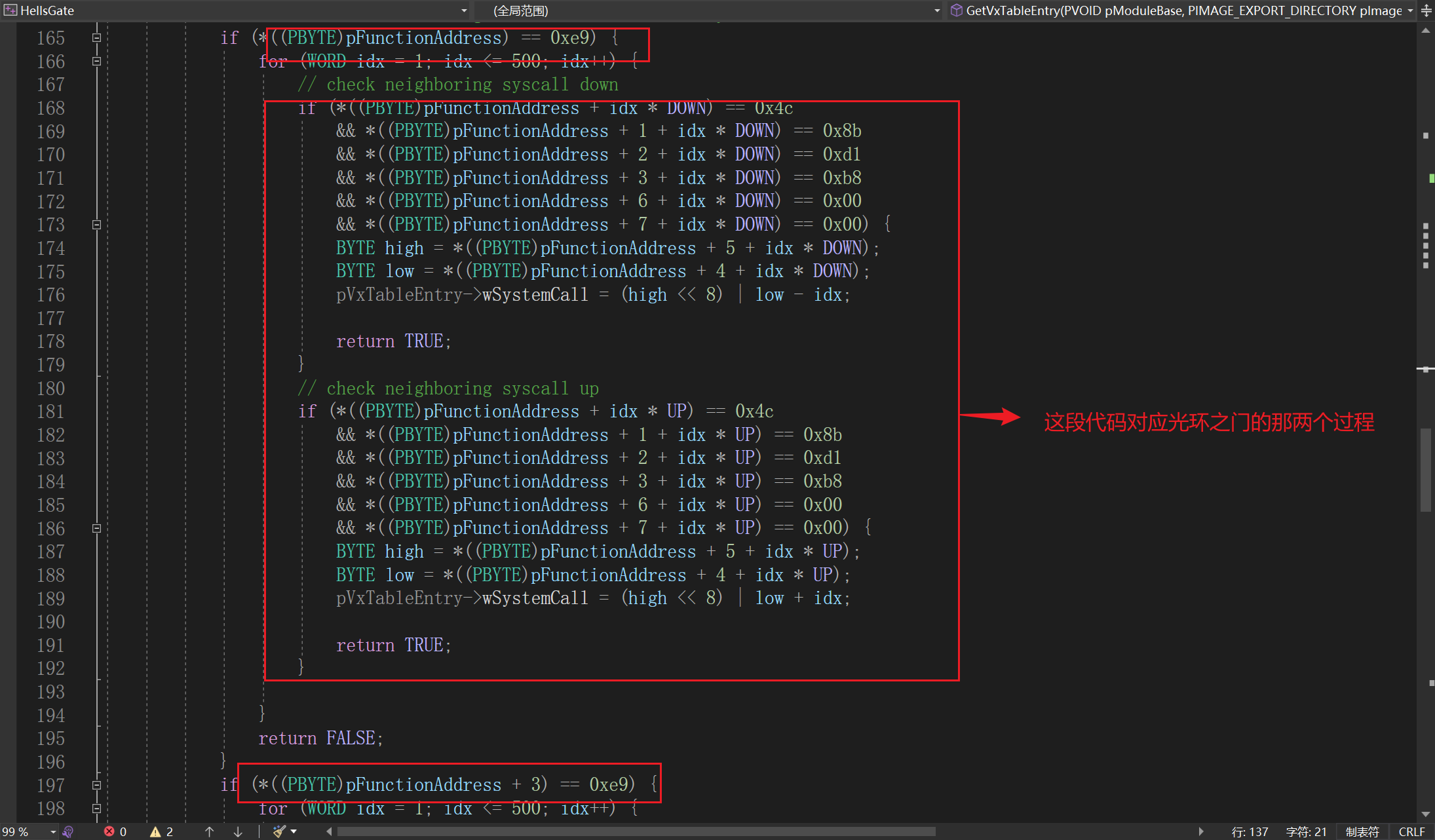Click the HellsGate project icon in navigation bar

10,10
